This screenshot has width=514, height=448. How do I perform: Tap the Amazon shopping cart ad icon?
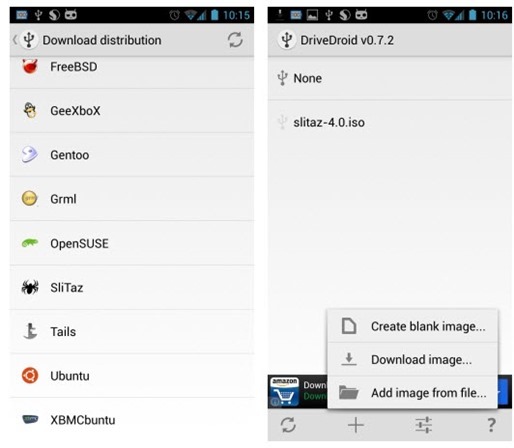point(284,391)
